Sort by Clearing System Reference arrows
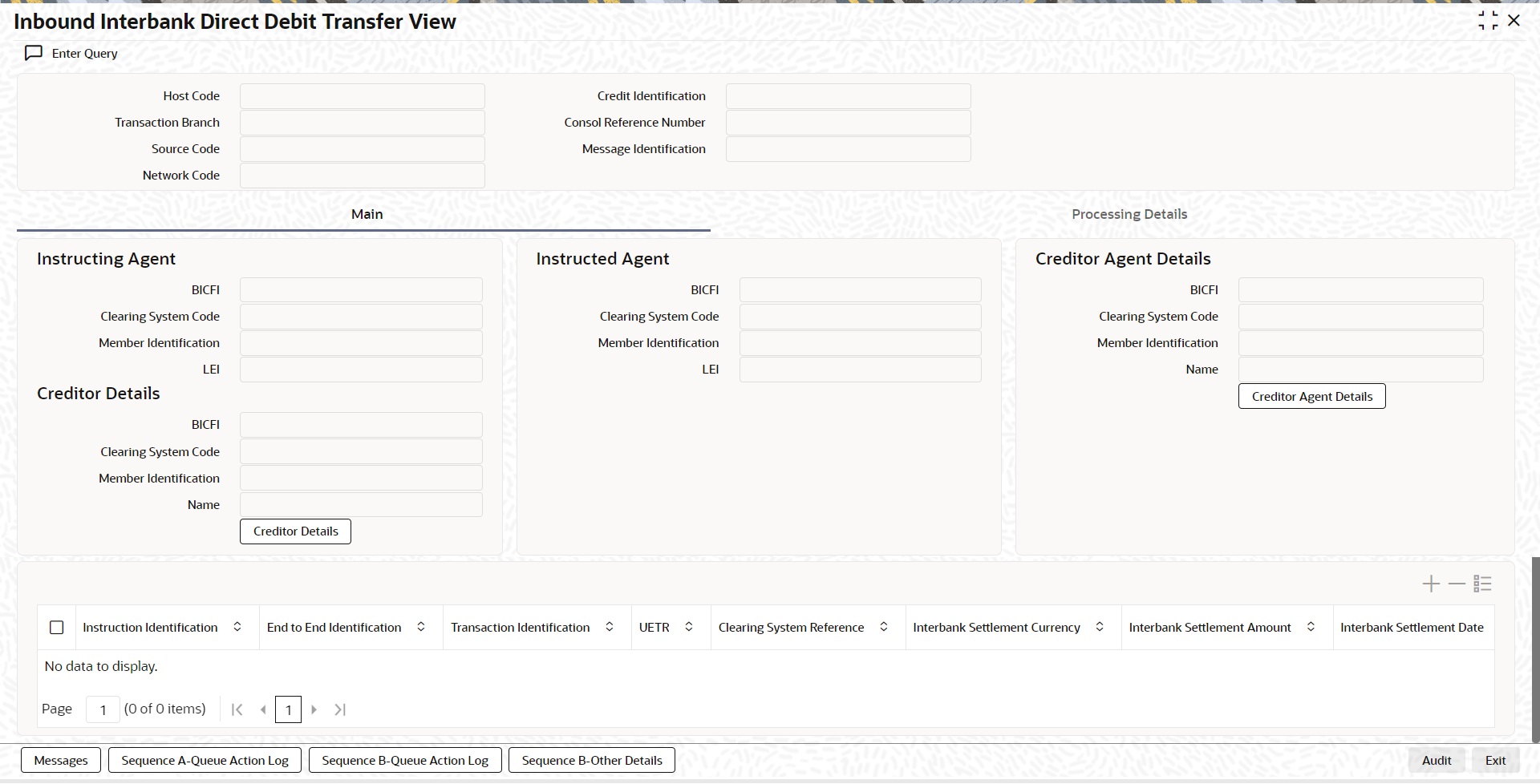The height and width of the screenshot is (784, 1540). pos(884,627)
